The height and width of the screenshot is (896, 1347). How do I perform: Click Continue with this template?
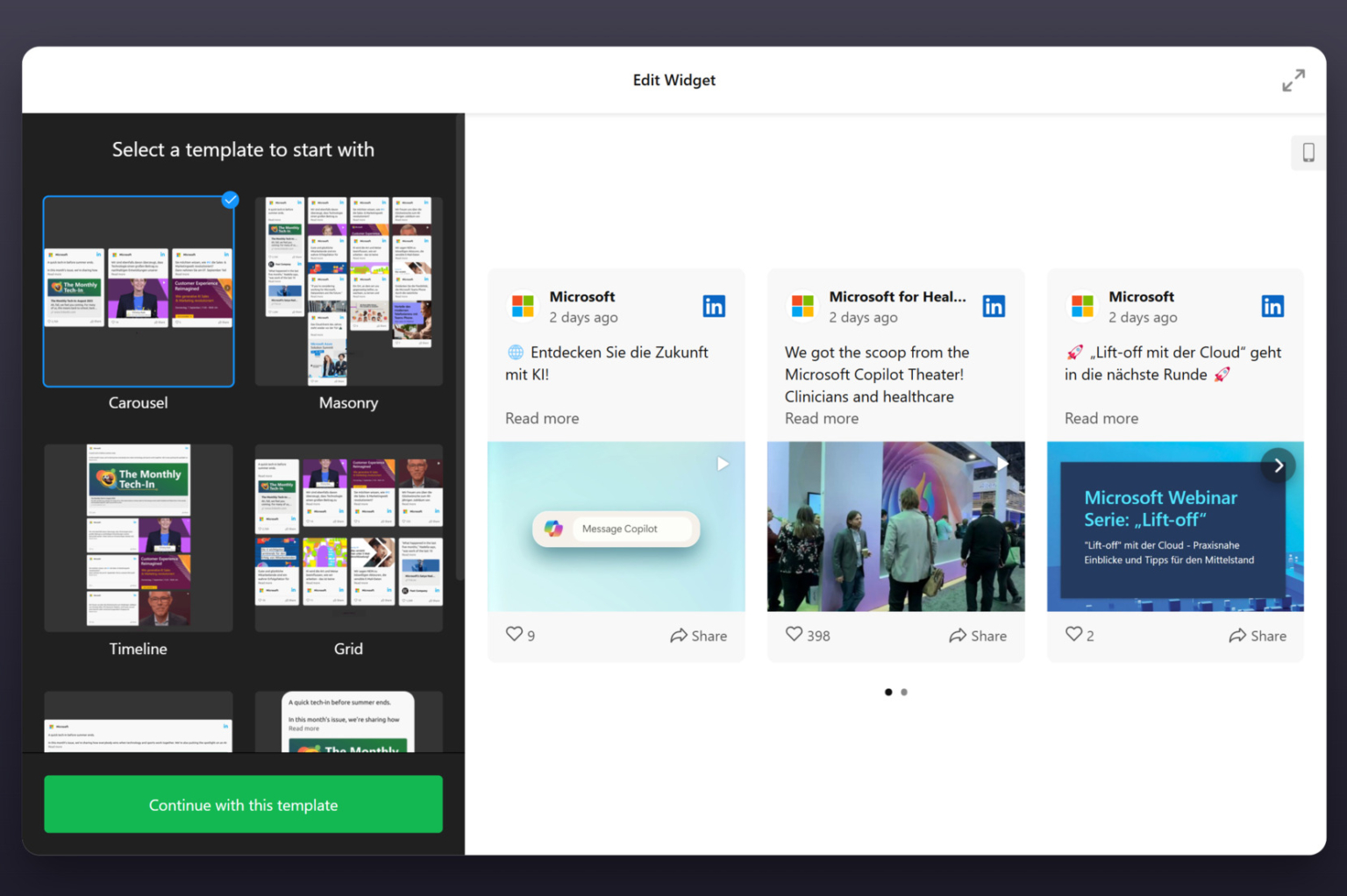(243, 804)
